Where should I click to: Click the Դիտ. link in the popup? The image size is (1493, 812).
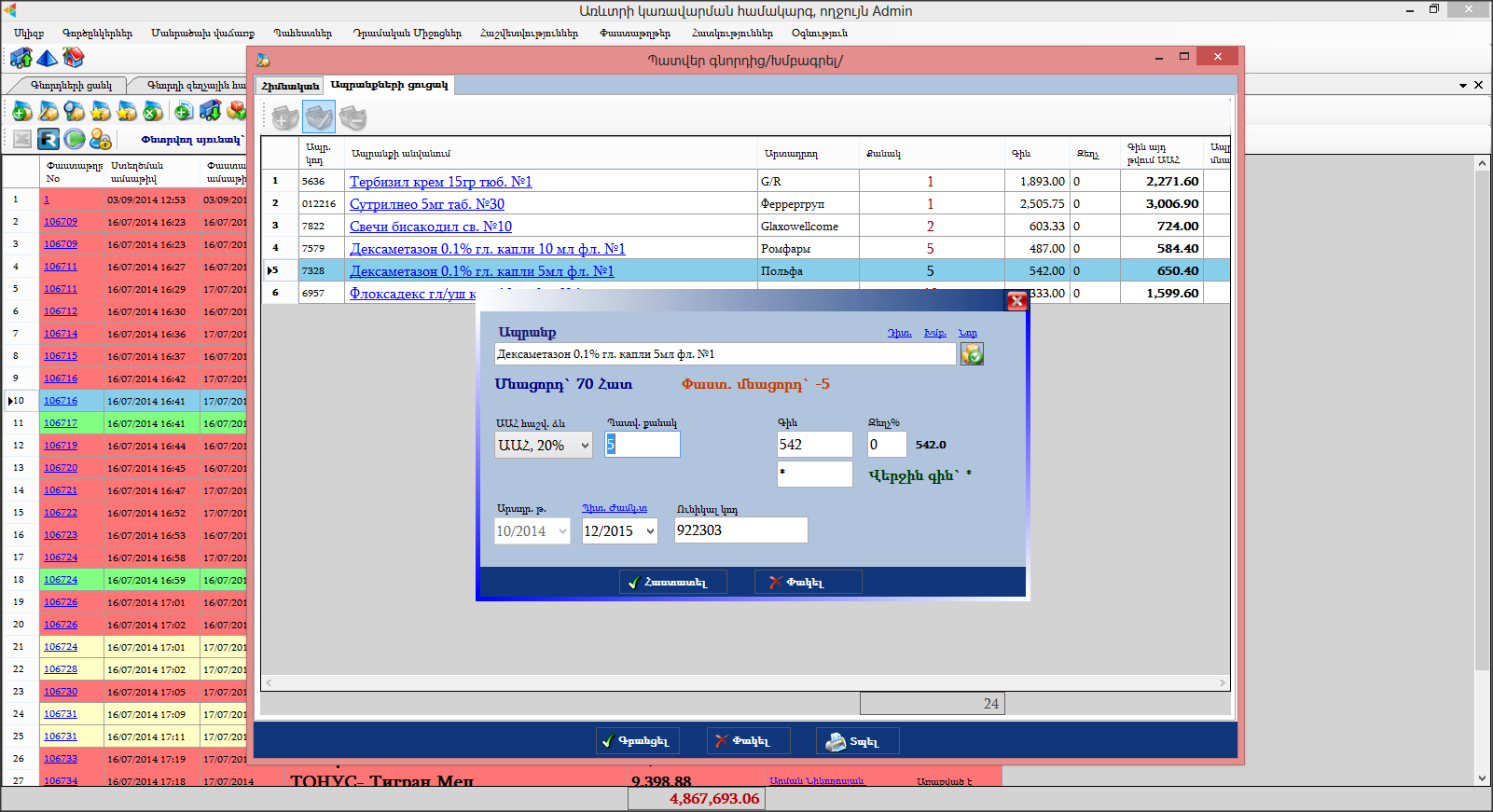click(x=899, y=333)
